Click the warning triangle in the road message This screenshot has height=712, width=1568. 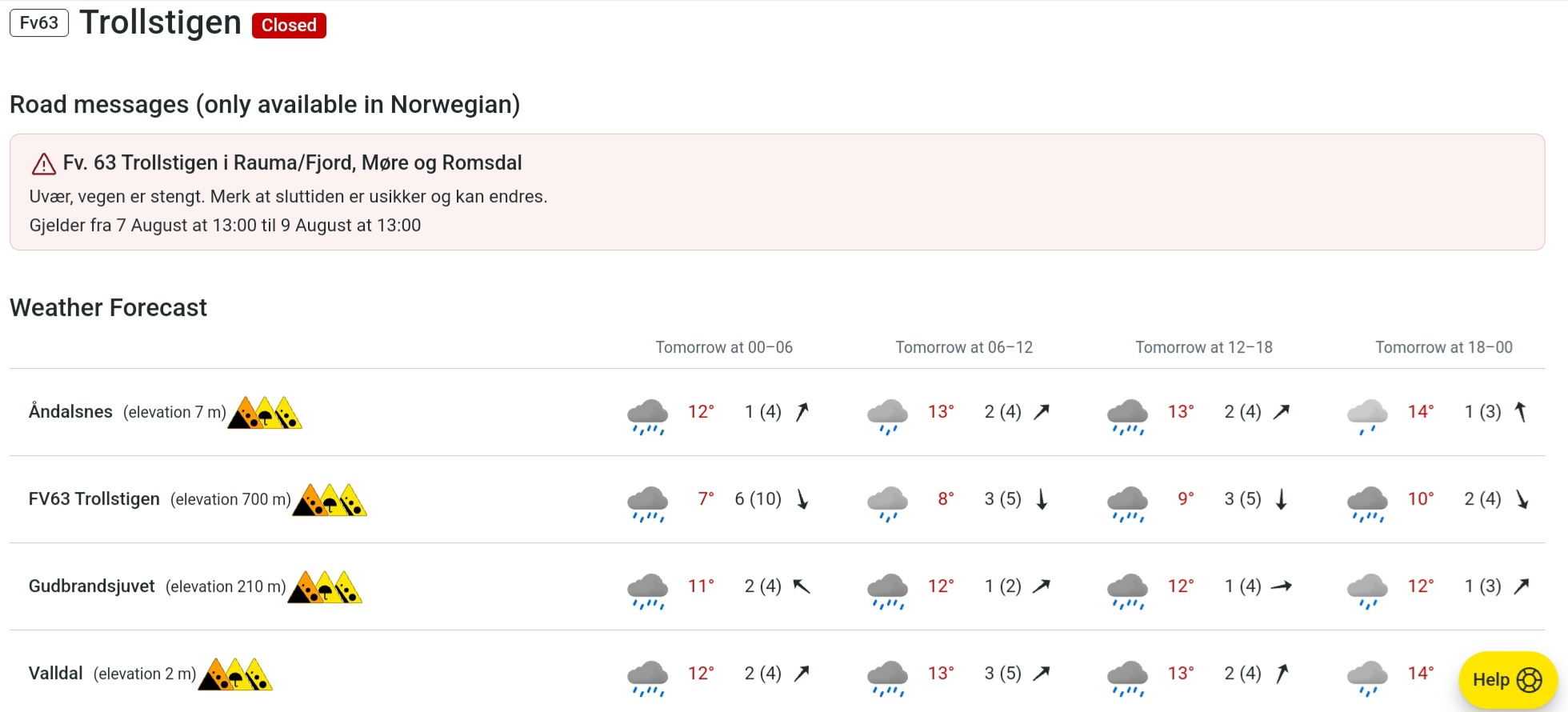pyautogui.click(x=43, y=164)
